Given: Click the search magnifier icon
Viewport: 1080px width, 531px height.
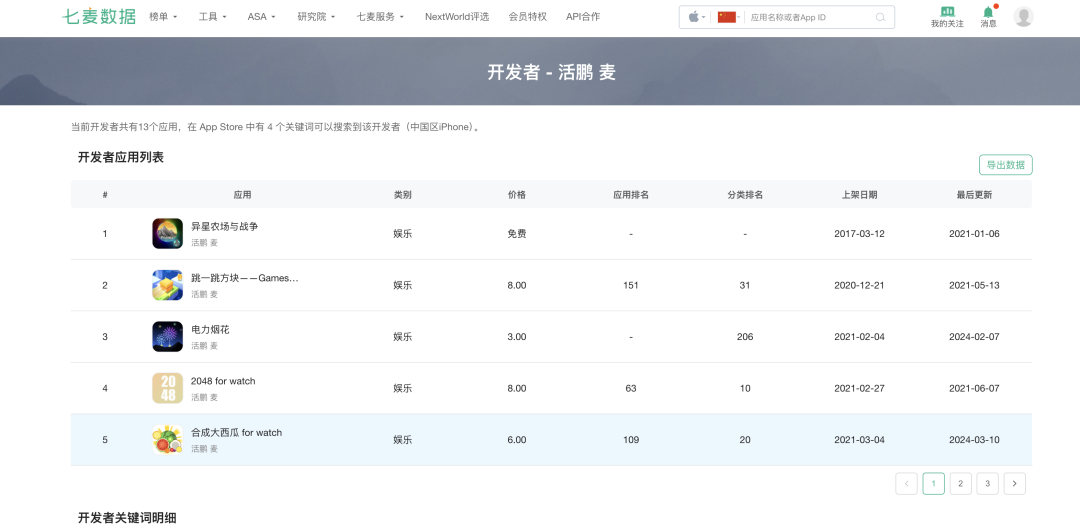Looking at the screenshot, I should click(x=880, y=17).
